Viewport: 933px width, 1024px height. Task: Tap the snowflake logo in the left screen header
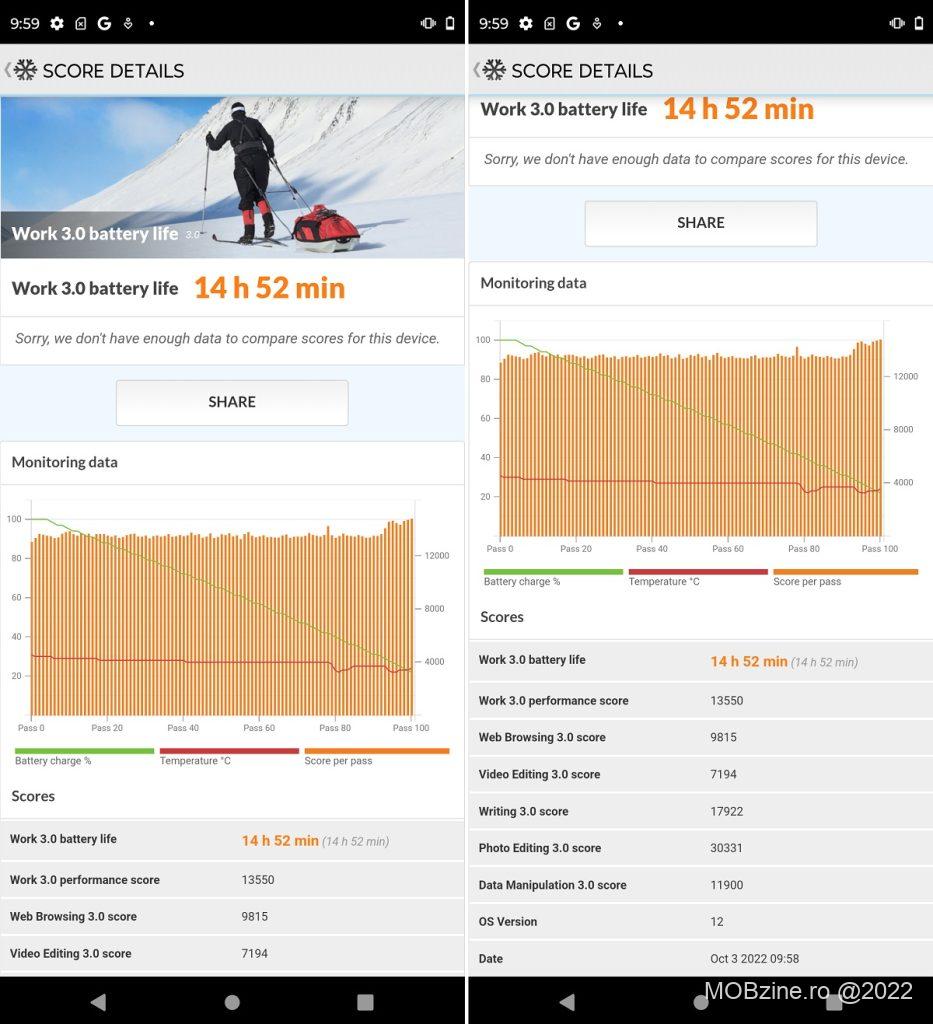[25, 70]
